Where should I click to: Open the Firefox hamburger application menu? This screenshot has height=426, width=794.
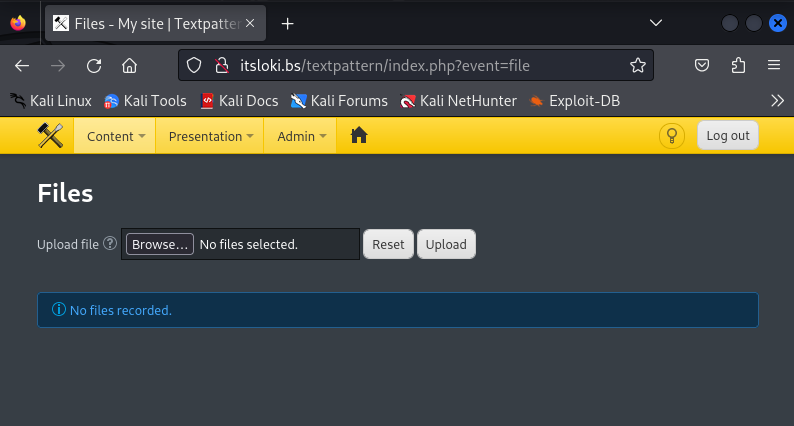tap(773, 66)
